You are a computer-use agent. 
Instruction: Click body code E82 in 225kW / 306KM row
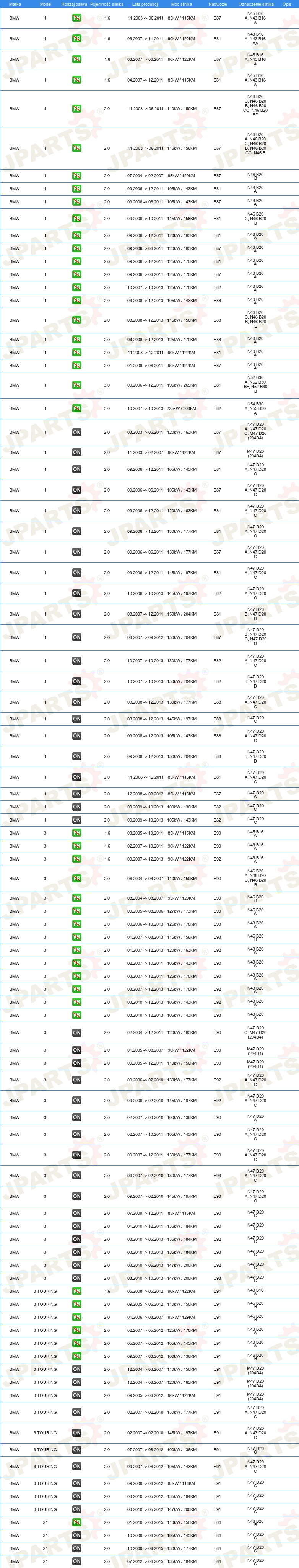tap(218, 409)
